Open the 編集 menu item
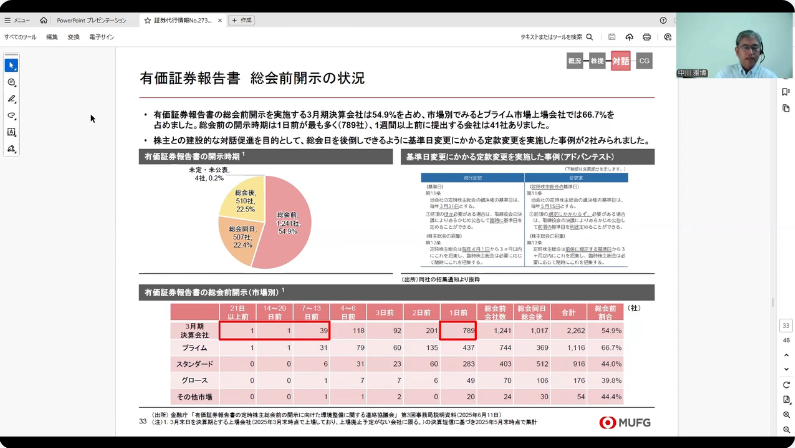 pos(52,37)
